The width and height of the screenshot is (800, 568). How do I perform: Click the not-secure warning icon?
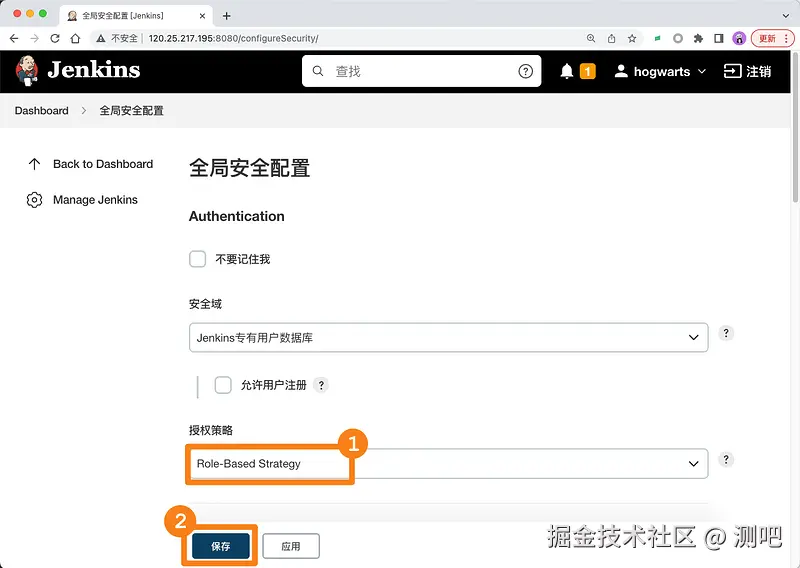101,38
